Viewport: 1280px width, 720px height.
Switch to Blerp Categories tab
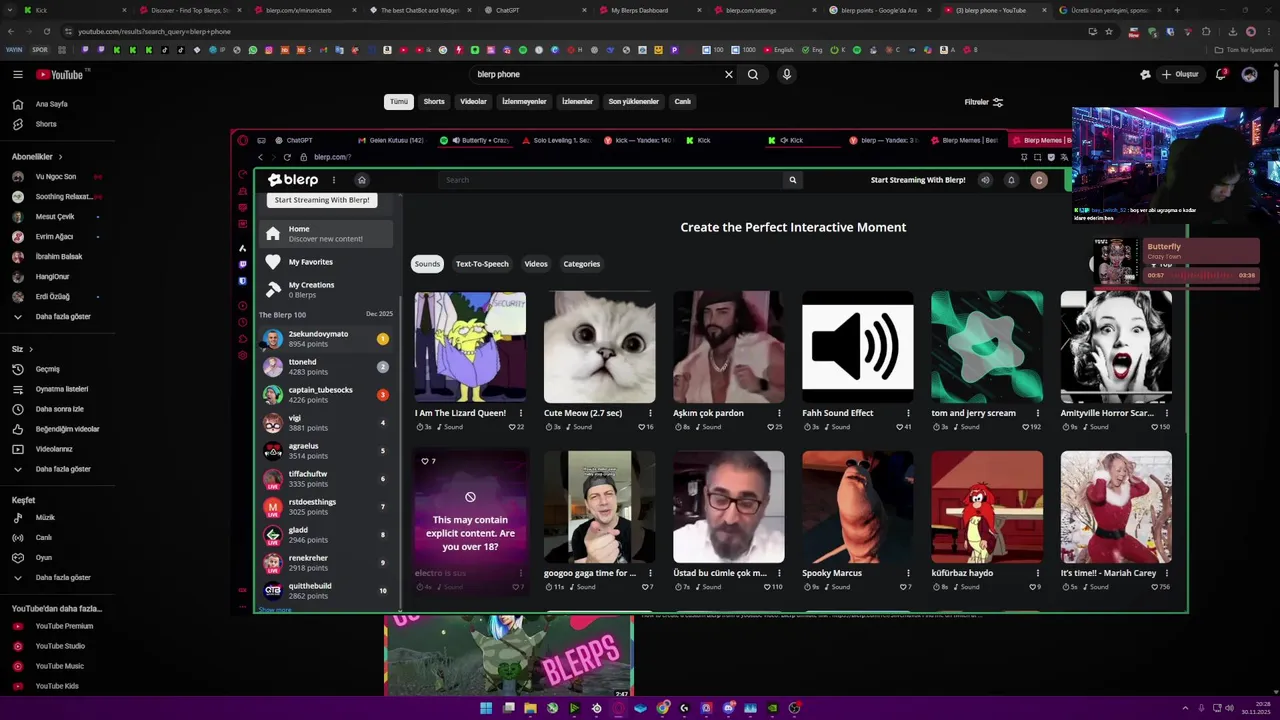(582, 264)
